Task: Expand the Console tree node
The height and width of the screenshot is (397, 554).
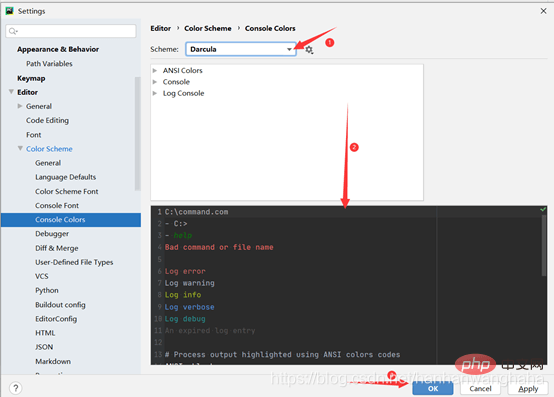Action: coord(155,82)
